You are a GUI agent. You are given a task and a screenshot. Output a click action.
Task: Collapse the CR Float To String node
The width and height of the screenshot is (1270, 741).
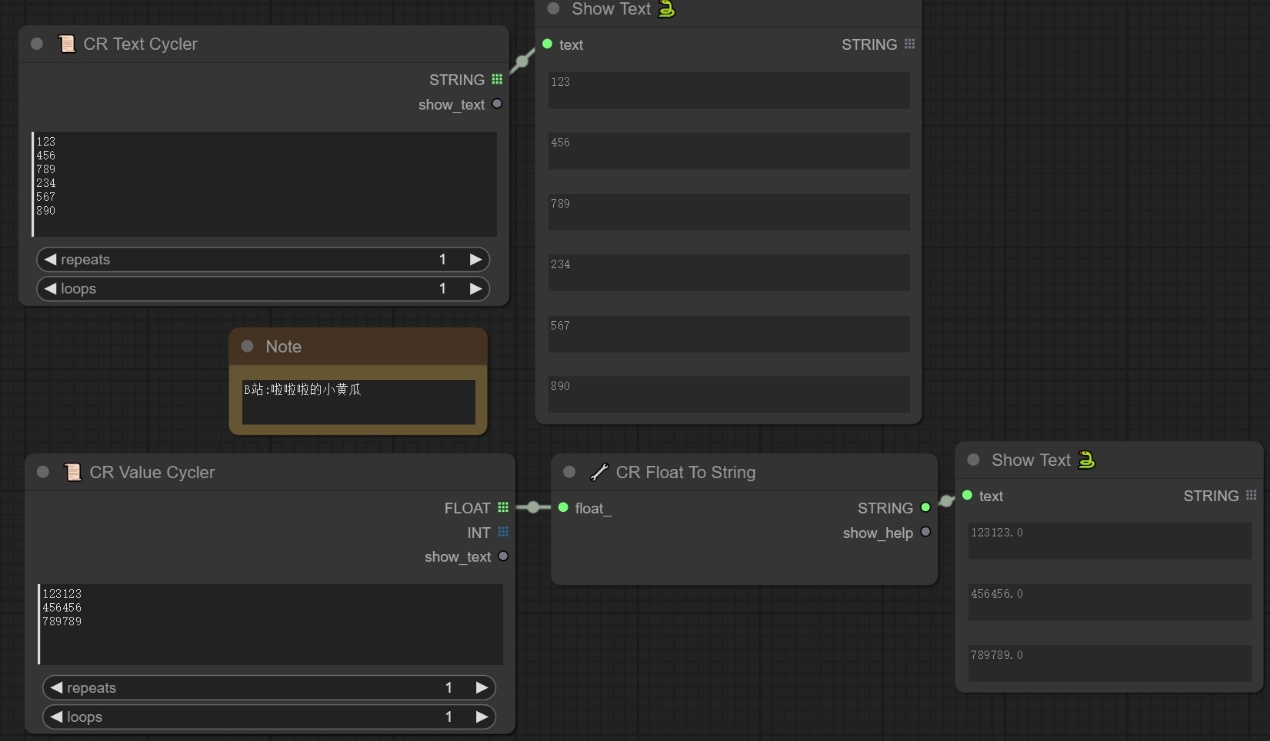pyautogui.click(x=569, y=472)
